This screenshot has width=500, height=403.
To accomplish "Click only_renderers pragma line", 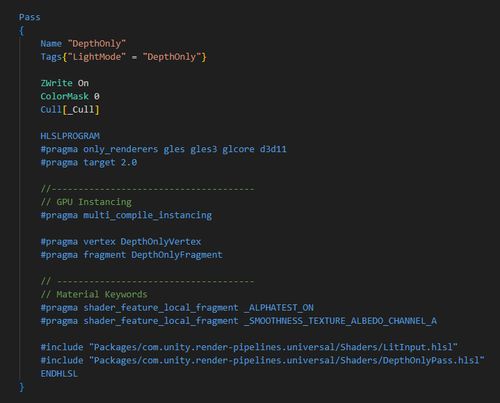I will click(x=163, y=149).
